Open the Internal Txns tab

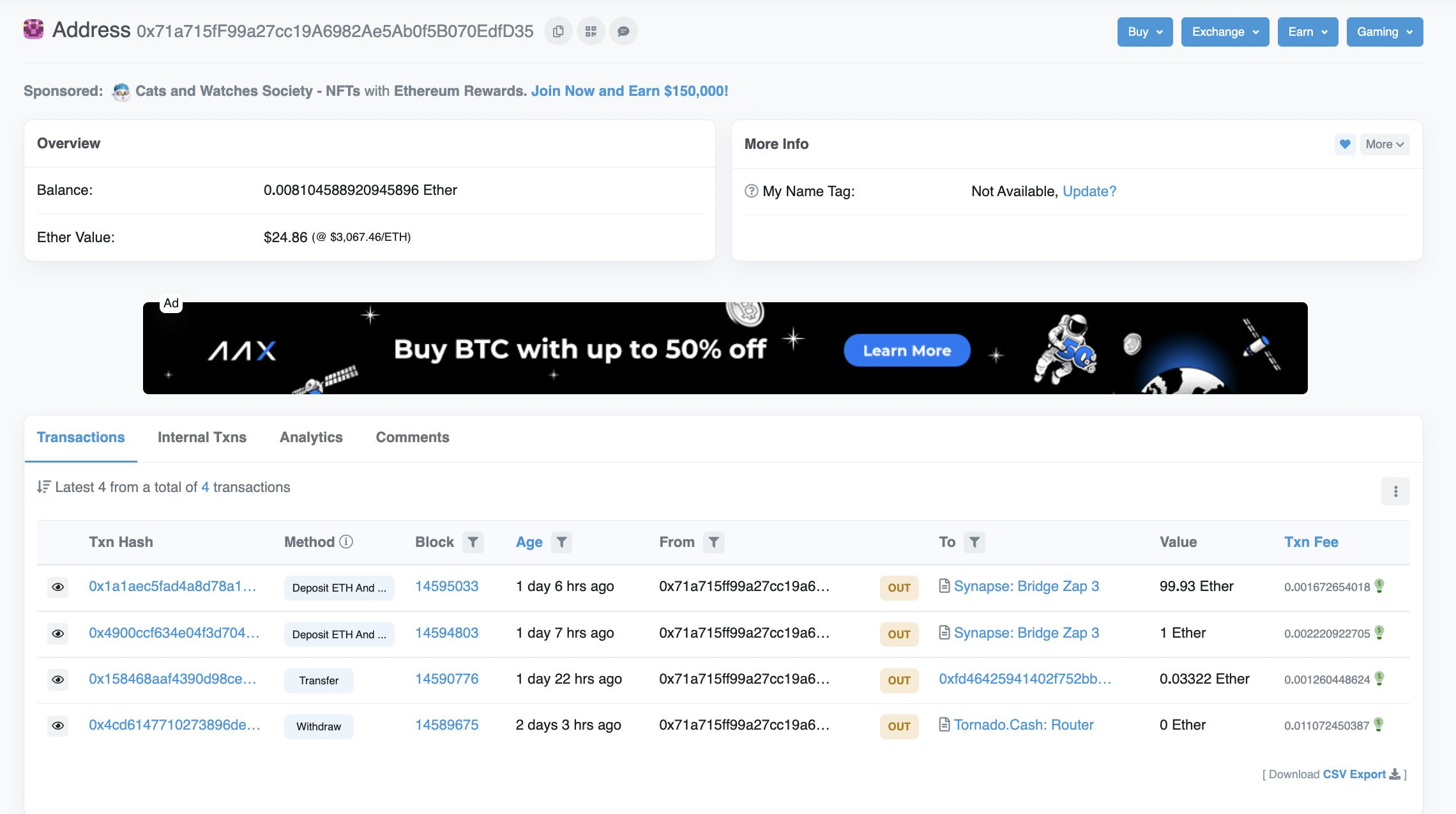click(202, 438)
